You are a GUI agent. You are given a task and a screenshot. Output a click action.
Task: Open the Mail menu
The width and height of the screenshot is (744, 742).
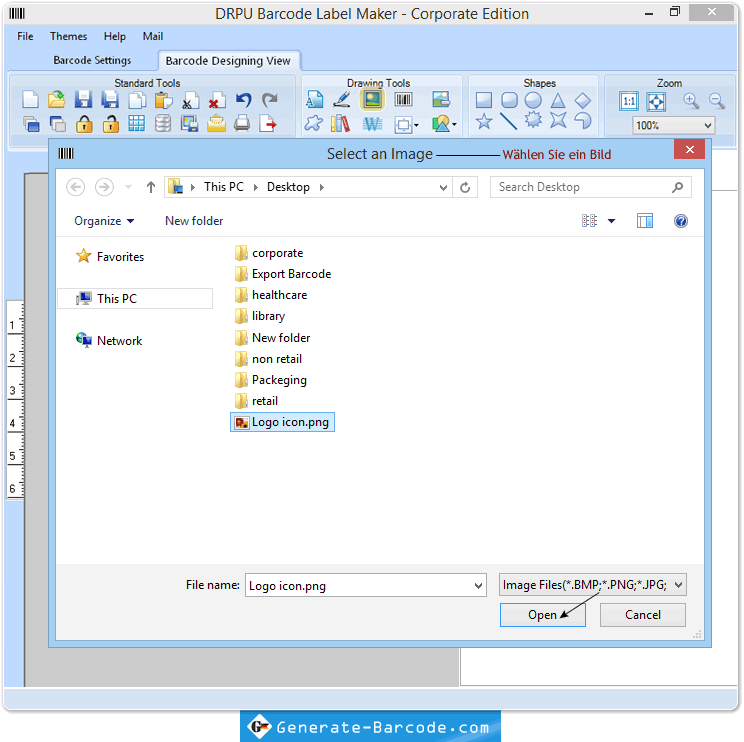pos(153,37)
